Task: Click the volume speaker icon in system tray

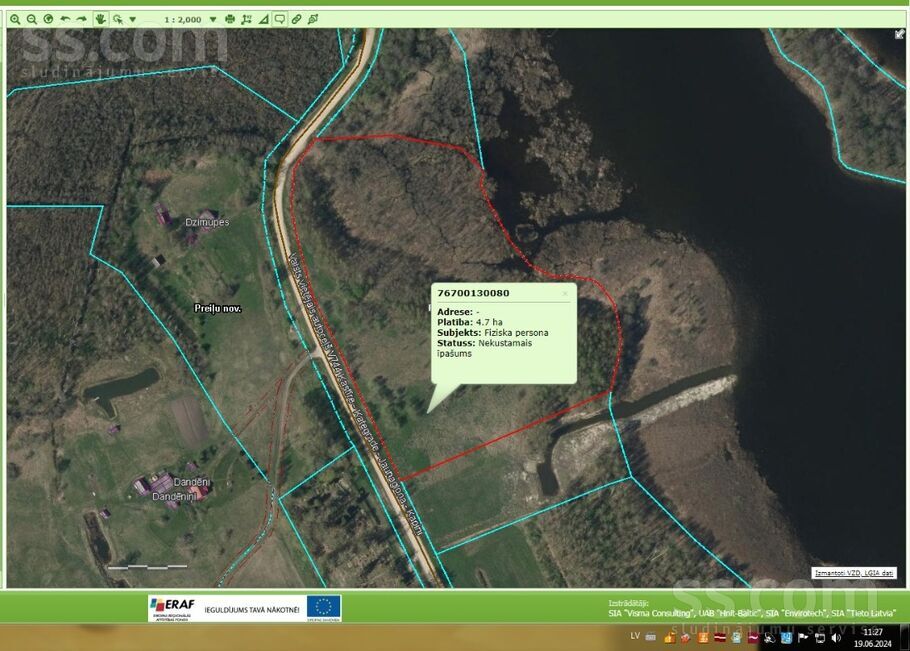Action: tap(835, 637)
